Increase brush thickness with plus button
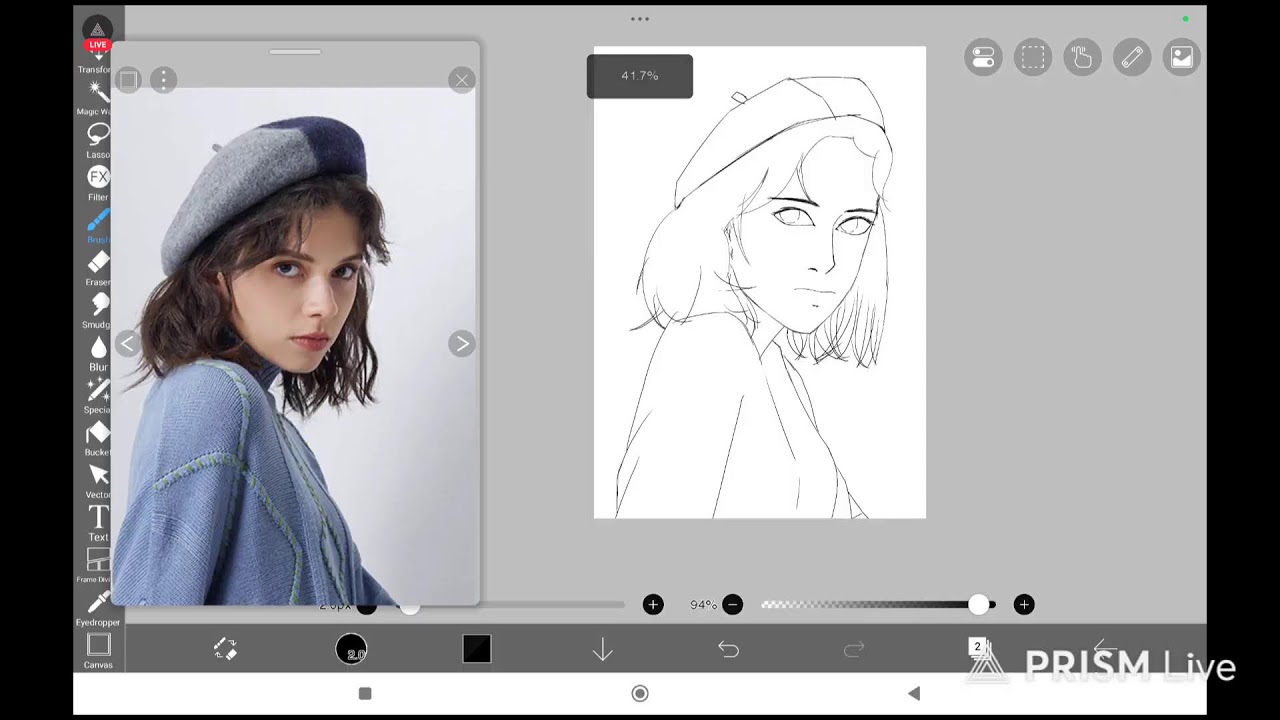1280x720 pixels. click(x=653, y=604)
